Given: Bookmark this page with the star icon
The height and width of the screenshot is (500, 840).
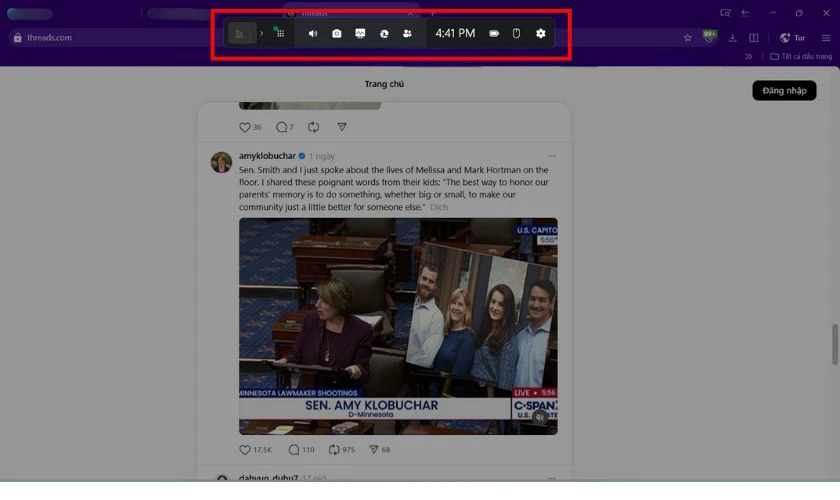Looking at the screenshot, I should 687,38.
